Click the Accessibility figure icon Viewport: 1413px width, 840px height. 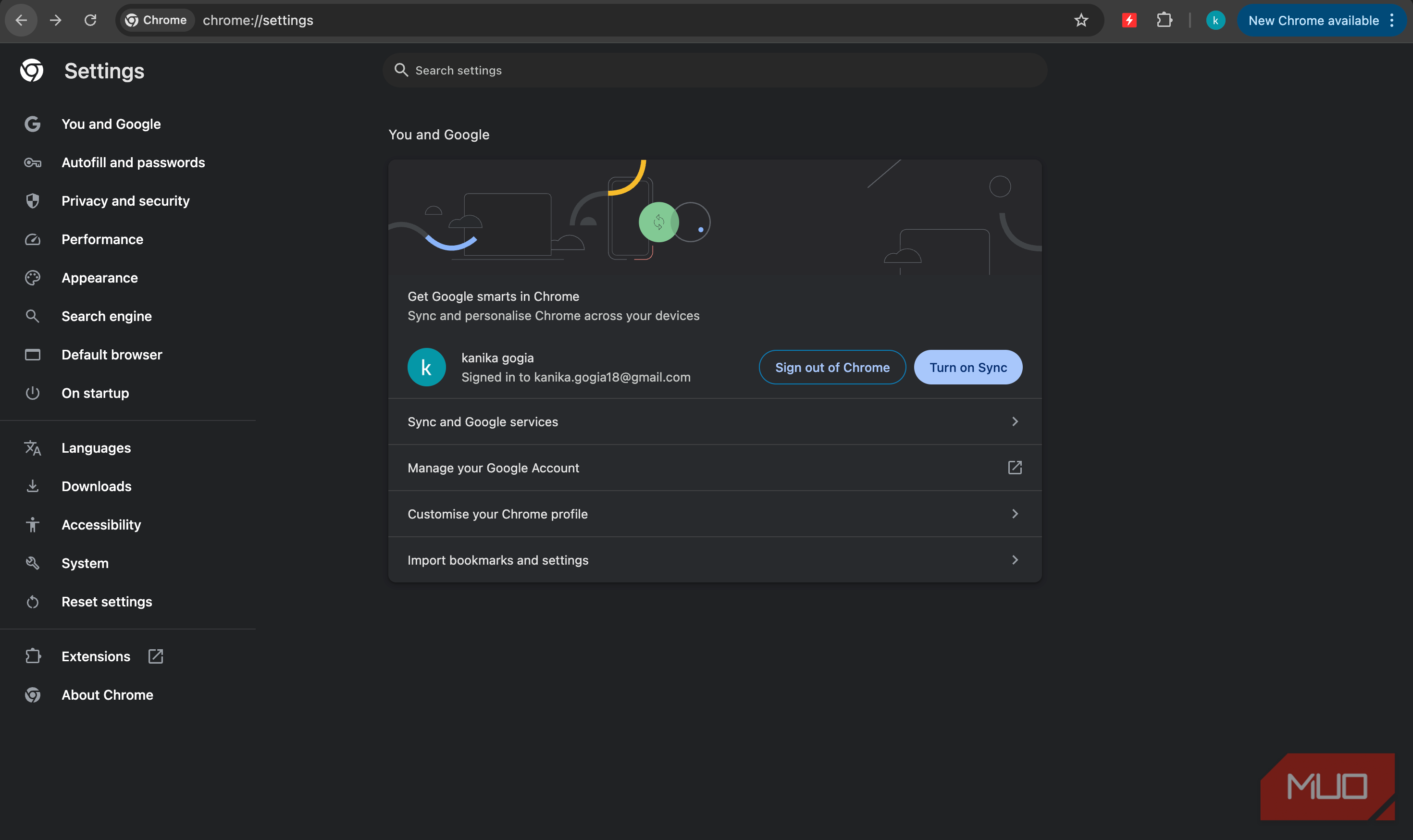coord(32,525)
